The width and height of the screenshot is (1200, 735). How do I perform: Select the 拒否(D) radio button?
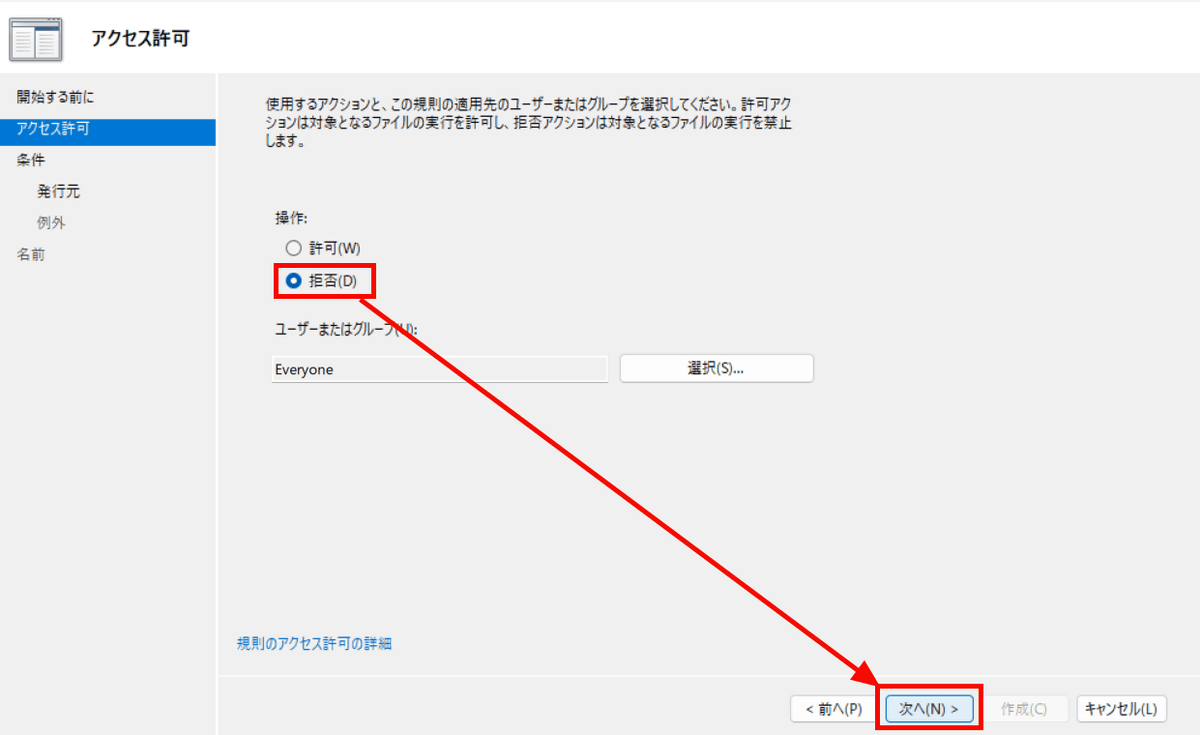[x=294, y=281]
